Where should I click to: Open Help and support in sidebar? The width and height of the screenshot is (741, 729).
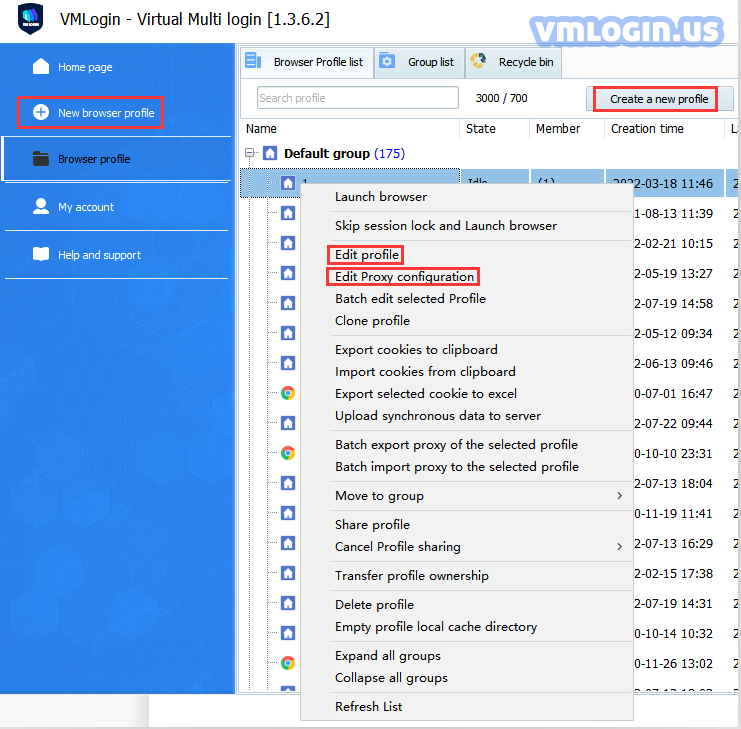pyautogui.click(x=99, y=255)
